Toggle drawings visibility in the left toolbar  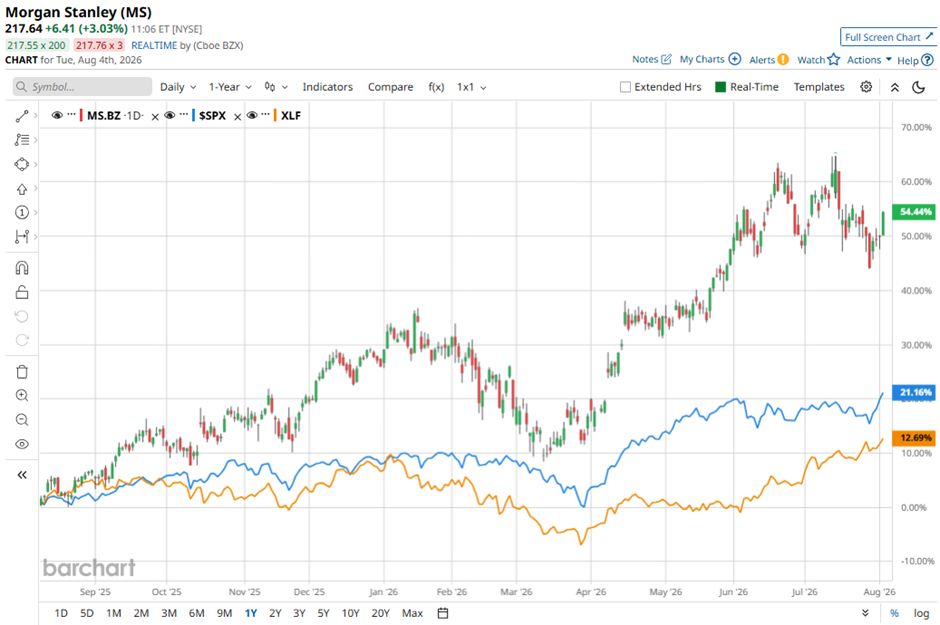22,444
